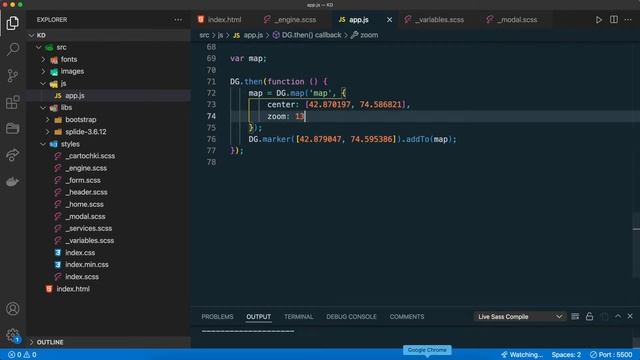The height and width of the screenshot is (360, 640).
Task: Open the Explorer view in activity bar
Action: [x=13, y=23]
